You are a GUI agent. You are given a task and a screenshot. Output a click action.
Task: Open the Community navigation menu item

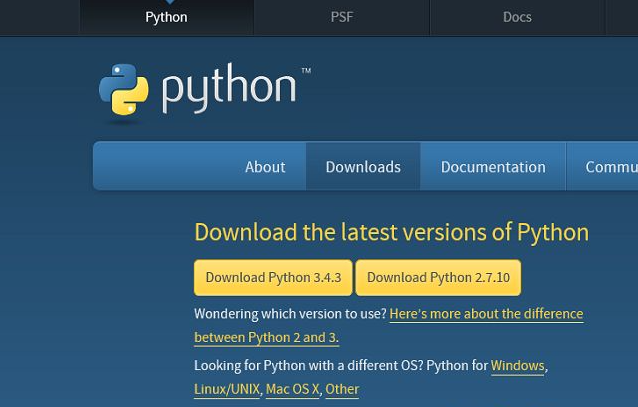[x=610, y=167]
